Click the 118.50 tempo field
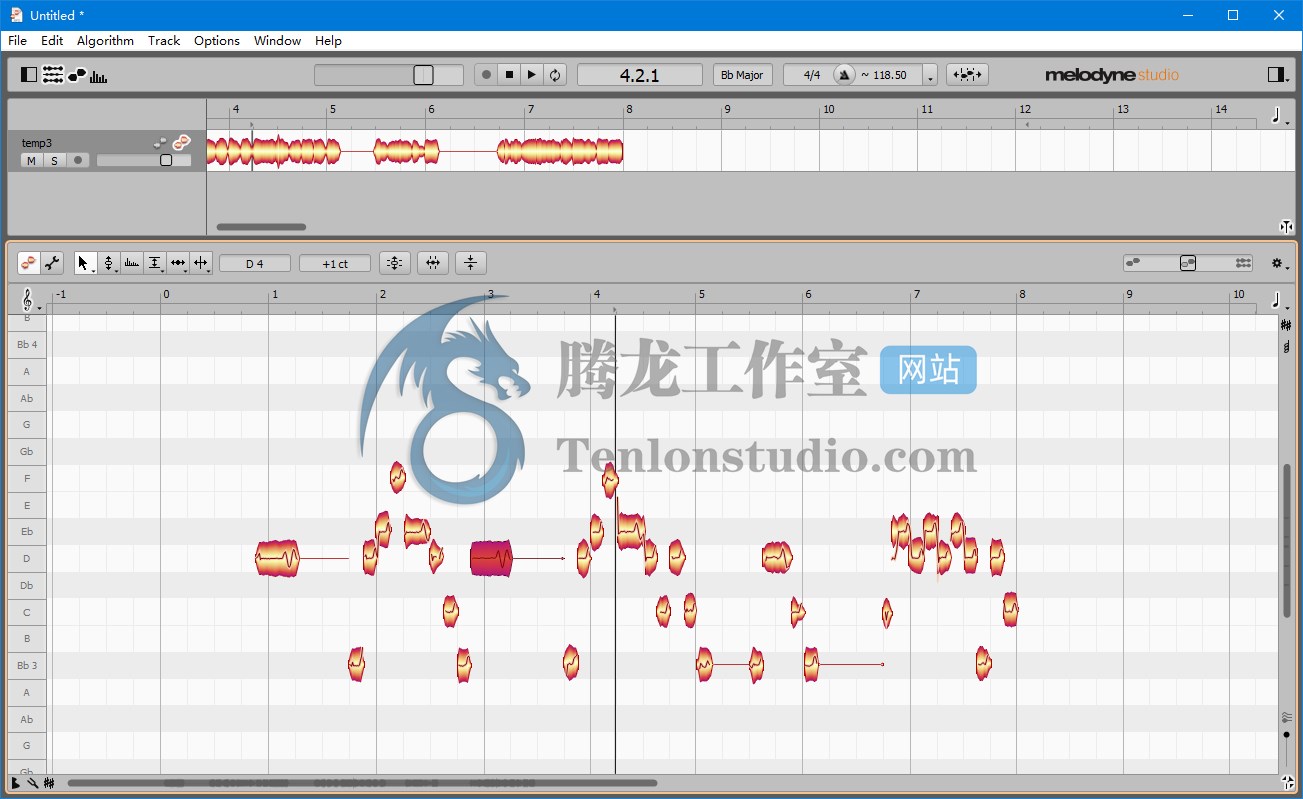The height and width of the screenshot is (799, 1303). click(x=888, y=75)
